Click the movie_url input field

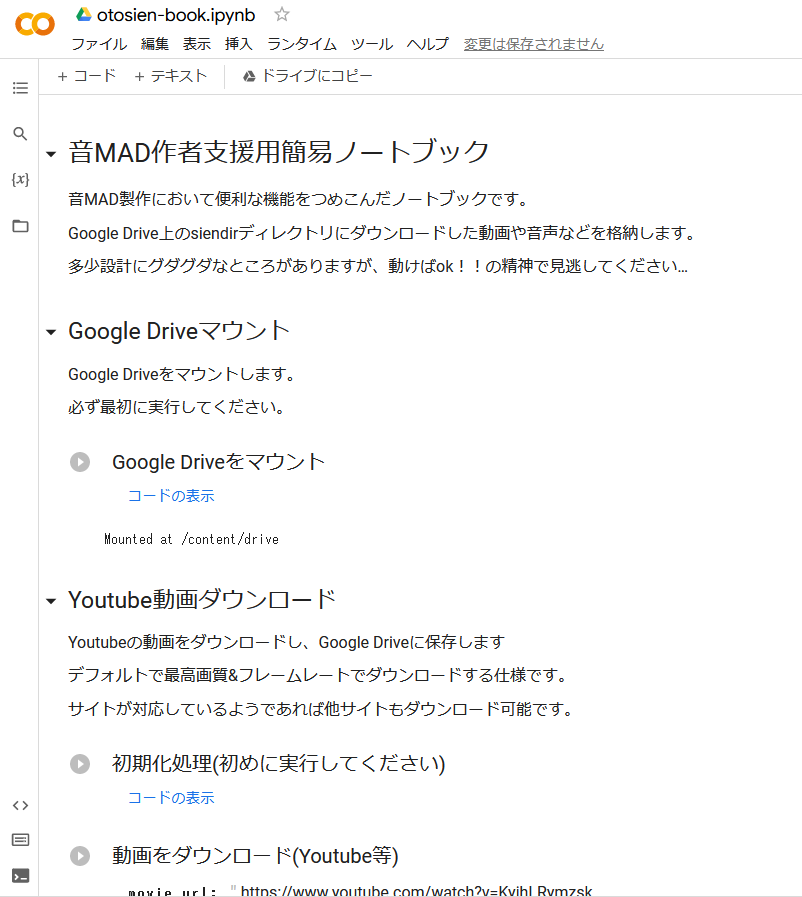pos(416,891)
